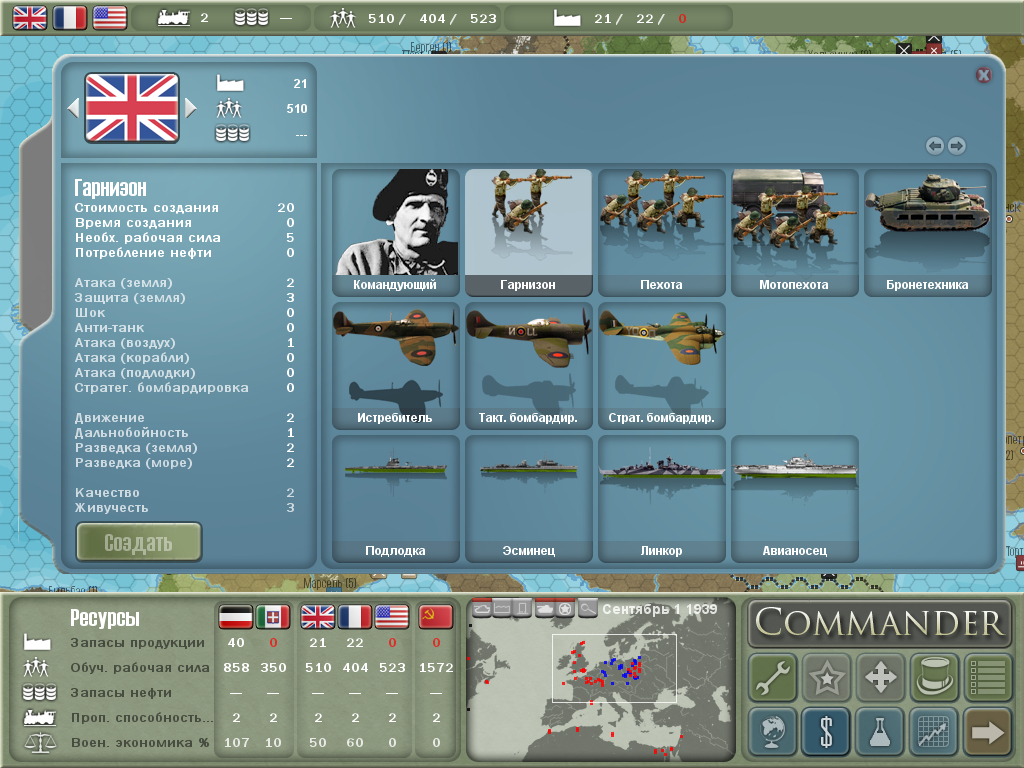Go to next unit page arrow
1024x768 pixels.
point(957,146)
